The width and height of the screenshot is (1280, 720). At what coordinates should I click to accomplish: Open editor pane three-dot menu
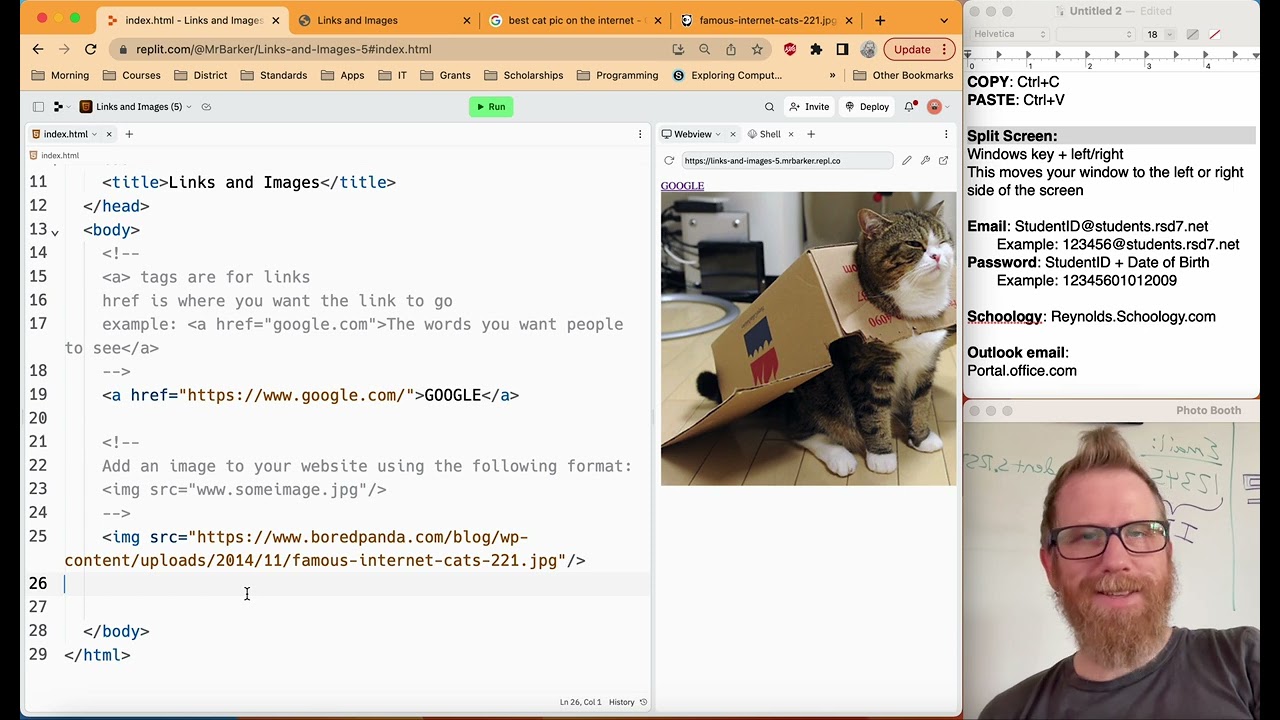(x=640, y=134)
